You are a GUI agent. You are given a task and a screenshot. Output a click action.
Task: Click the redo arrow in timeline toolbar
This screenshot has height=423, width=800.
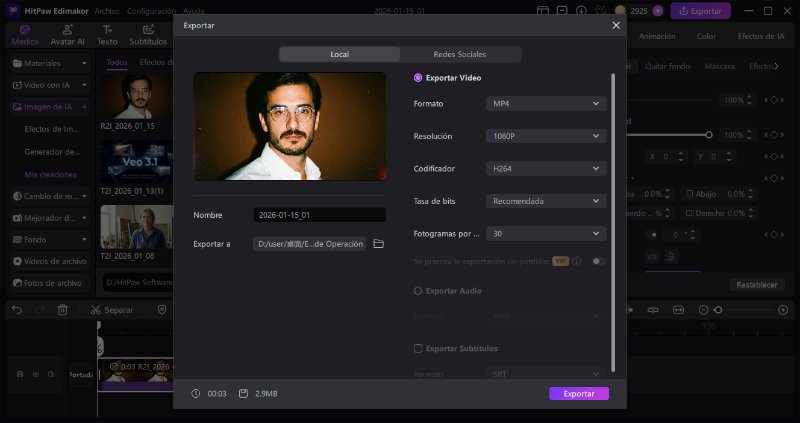click(40, 310)
